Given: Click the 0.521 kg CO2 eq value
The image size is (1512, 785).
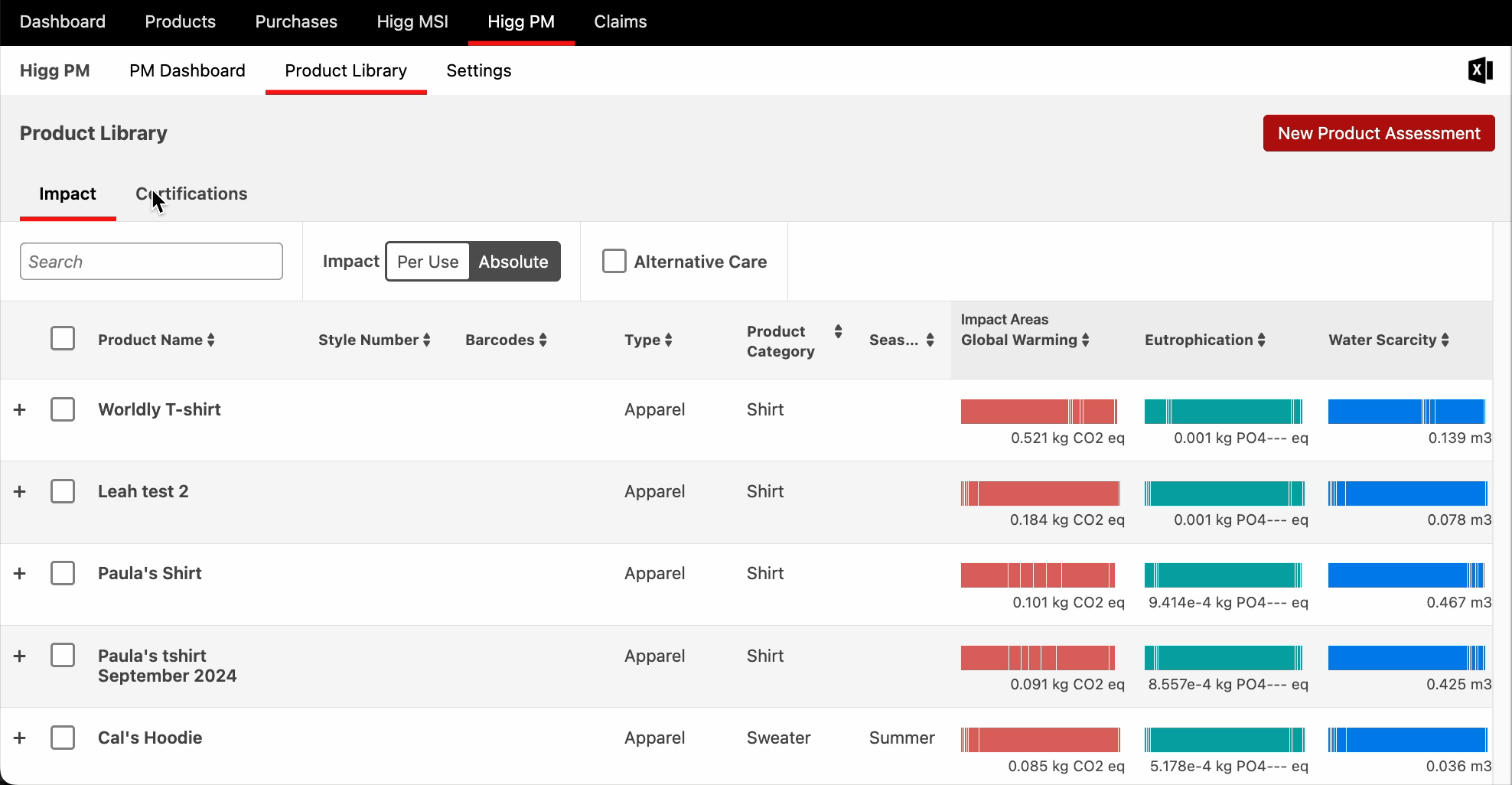Looking at the screenshot, I should 1067,438.
